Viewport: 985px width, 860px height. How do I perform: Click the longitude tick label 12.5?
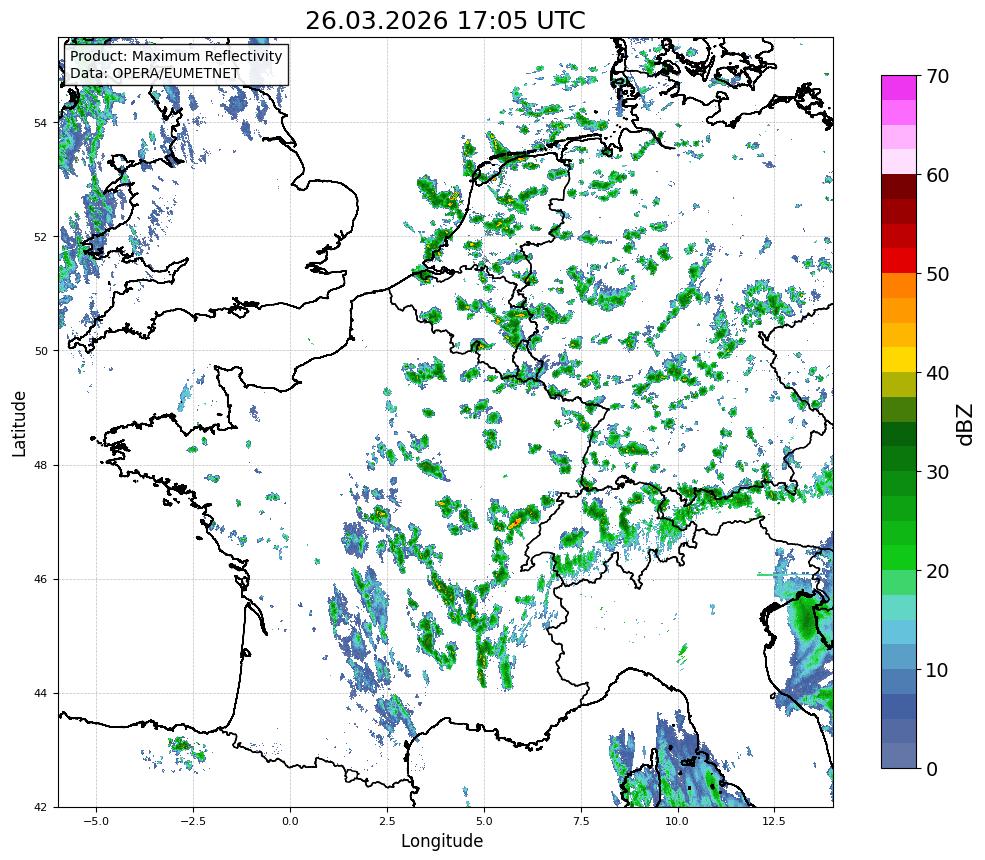point(775,821)
